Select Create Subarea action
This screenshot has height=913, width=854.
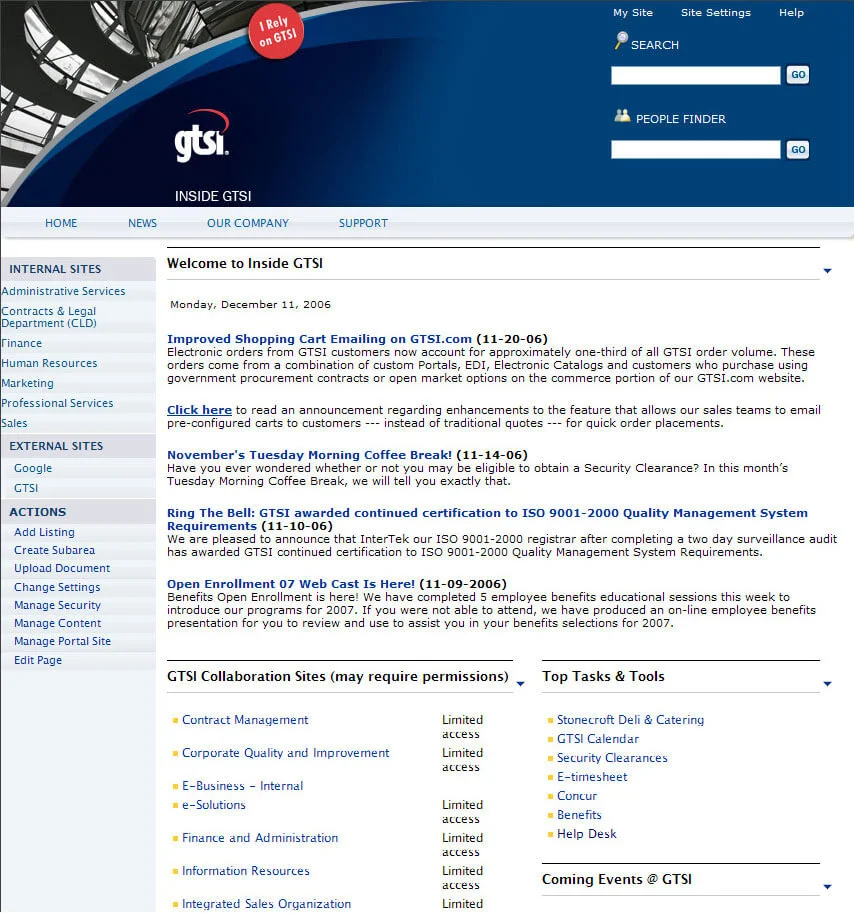coord(54,550)
